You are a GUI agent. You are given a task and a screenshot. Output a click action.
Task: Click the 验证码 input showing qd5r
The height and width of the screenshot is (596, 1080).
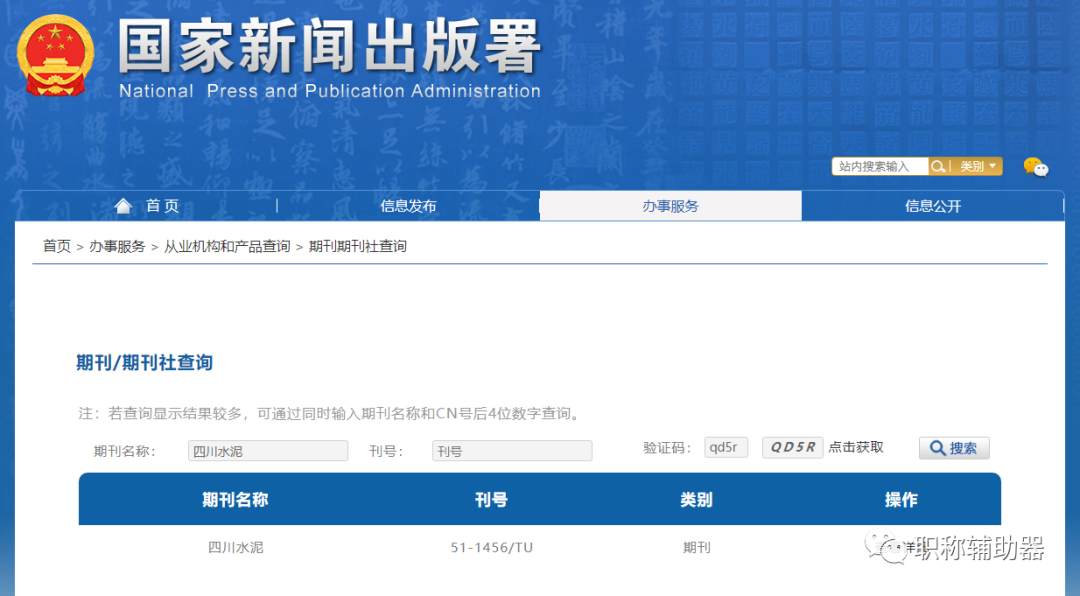[x=726, y=447]
